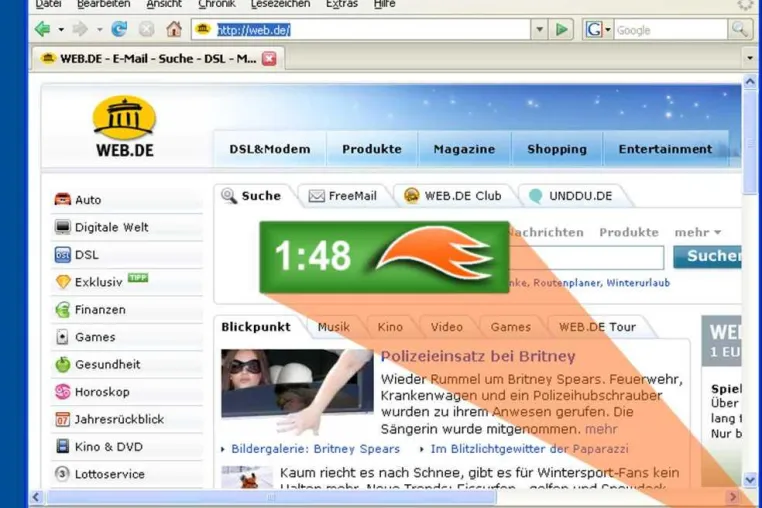This screenshot has height=508, width=762.
Task: Switch to the Kino tab
Action: [x=390, y=327]
